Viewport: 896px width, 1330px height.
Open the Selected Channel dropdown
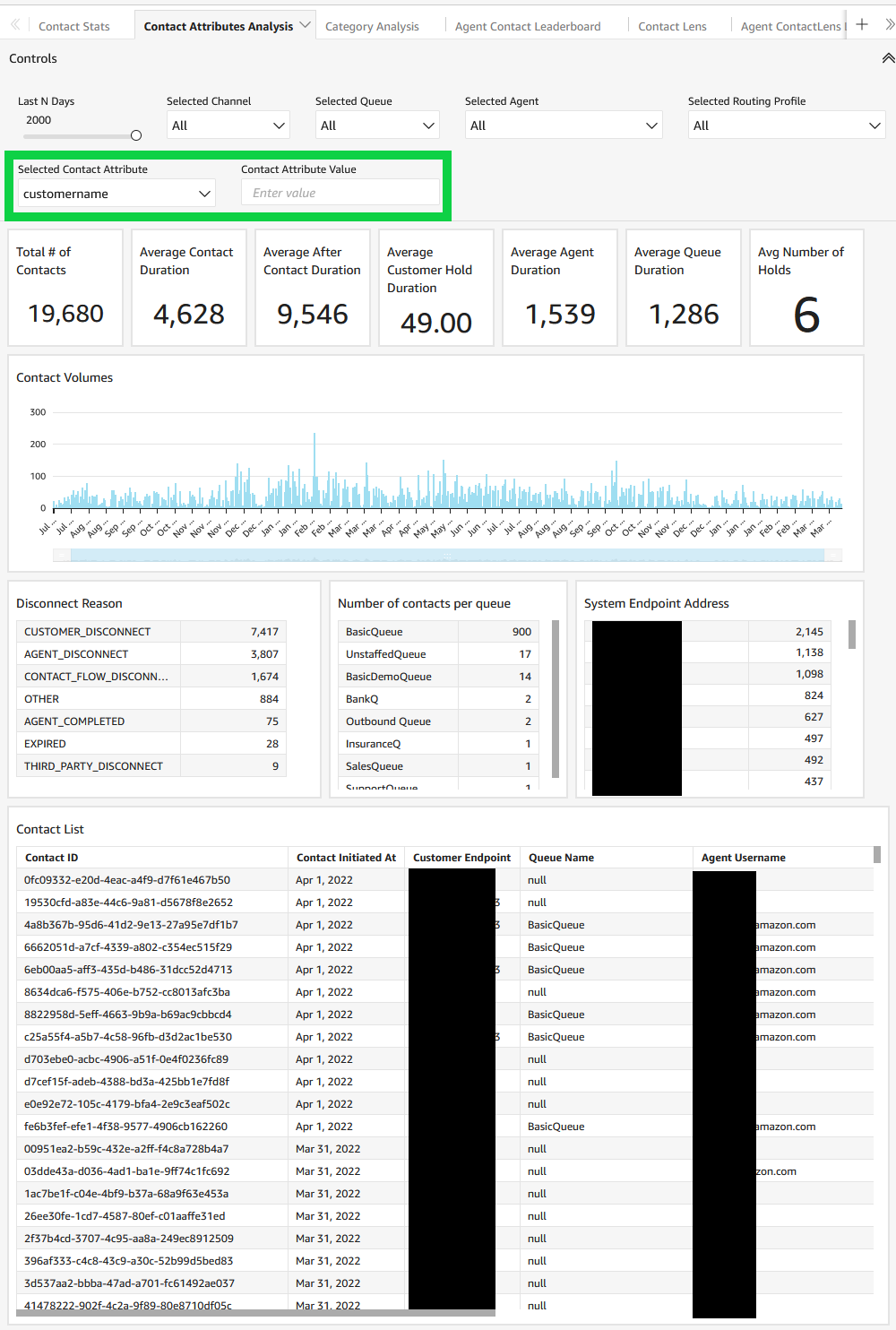(228, 125)
